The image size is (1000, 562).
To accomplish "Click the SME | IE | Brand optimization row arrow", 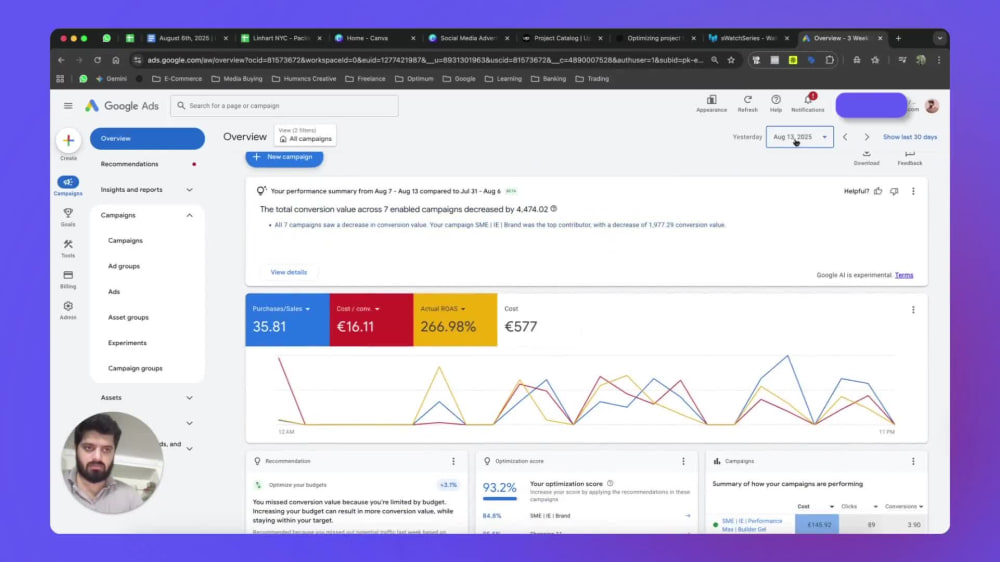I will tap(688, 515).
